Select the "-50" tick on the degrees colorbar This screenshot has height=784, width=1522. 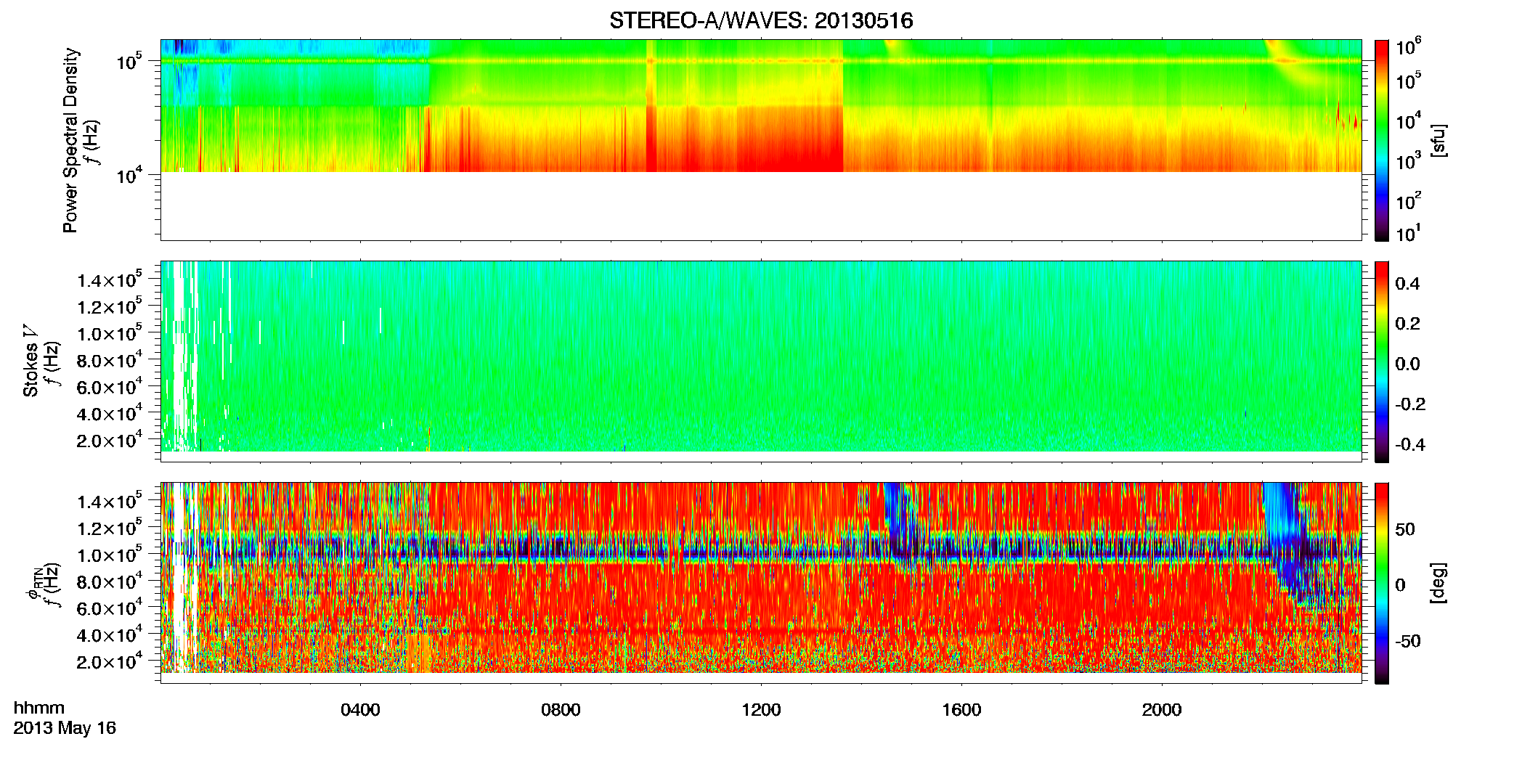[x=1408, y=642]
